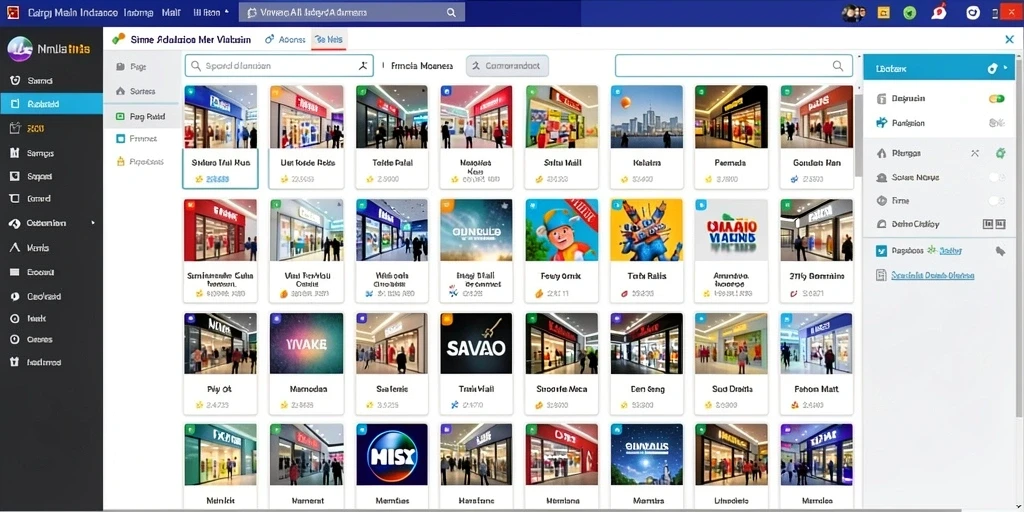The image size is (1024, 512).
Task: Click the gray tag icon right of checkbox row
Action: click(x=1000, y=251)
